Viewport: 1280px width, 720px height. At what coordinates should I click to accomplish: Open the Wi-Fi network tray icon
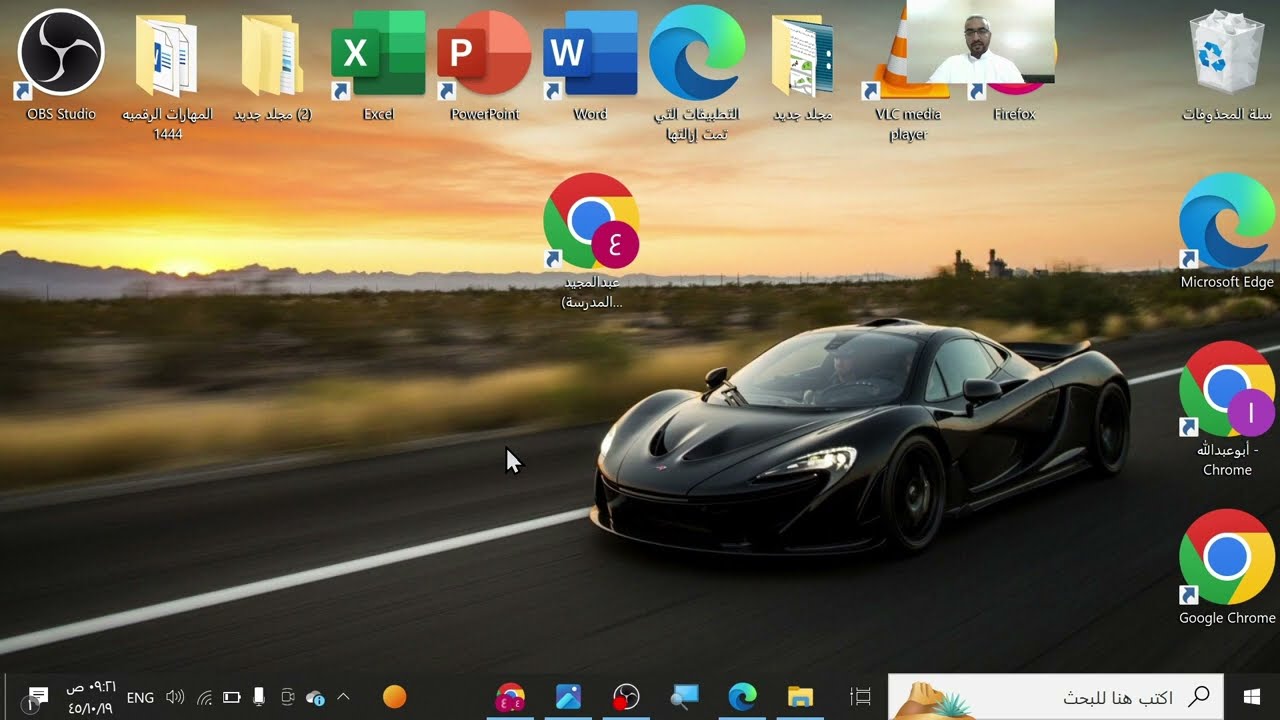click(x=204, y=697)
